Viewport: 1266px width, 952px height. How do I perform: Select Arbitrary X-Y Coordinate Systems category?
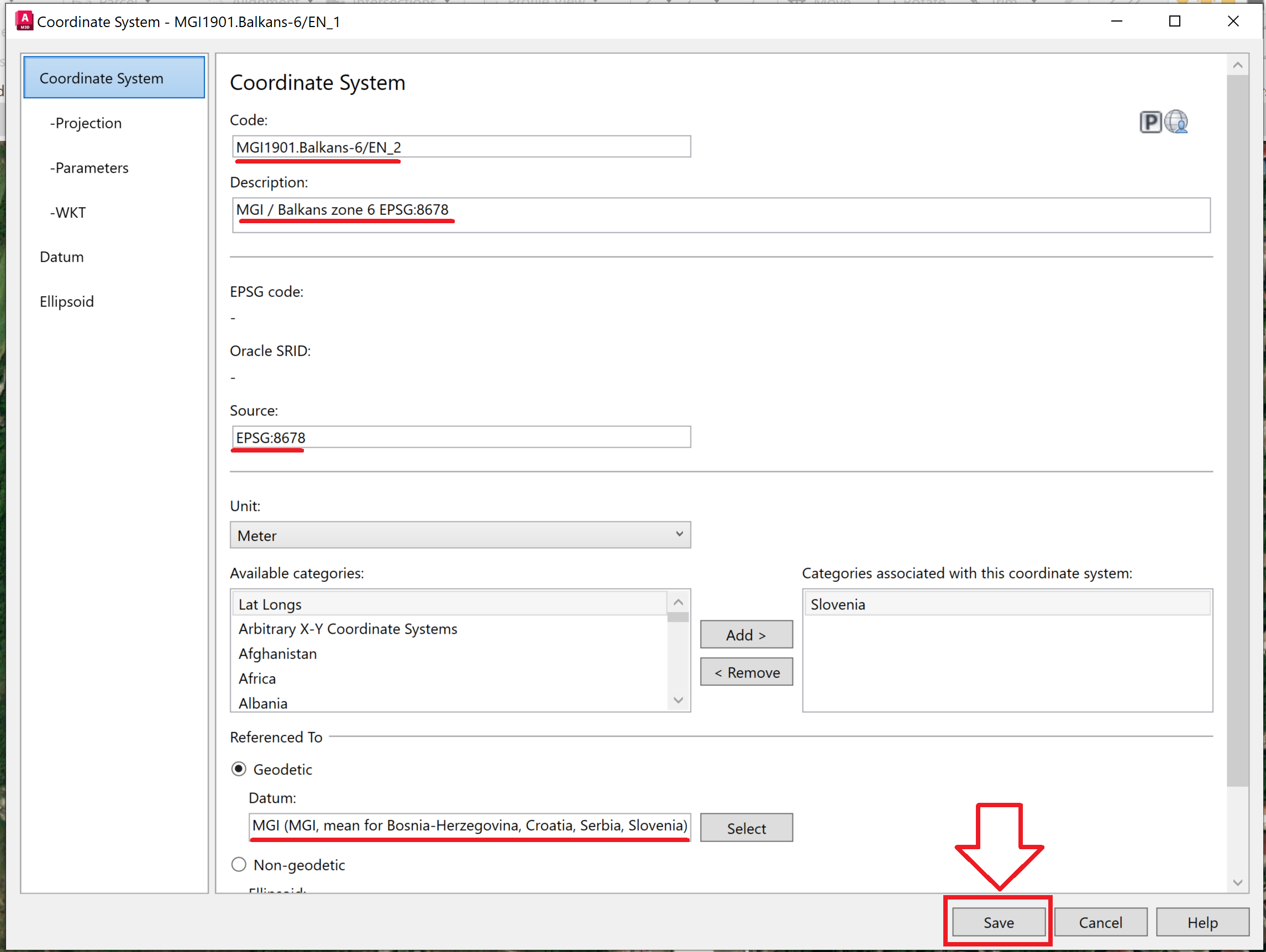[450, 629]
